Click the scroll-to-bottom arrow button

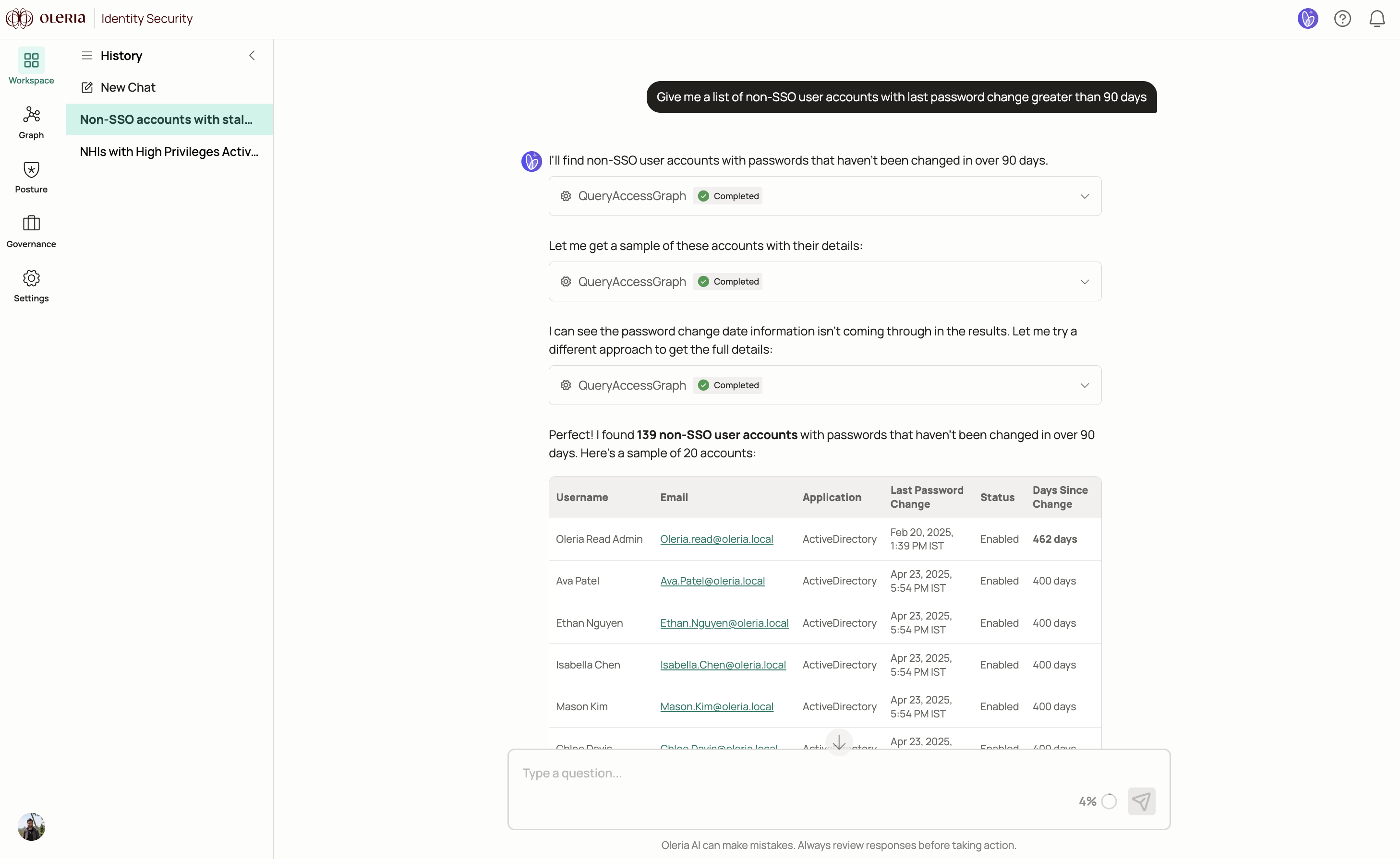[839, 742]
